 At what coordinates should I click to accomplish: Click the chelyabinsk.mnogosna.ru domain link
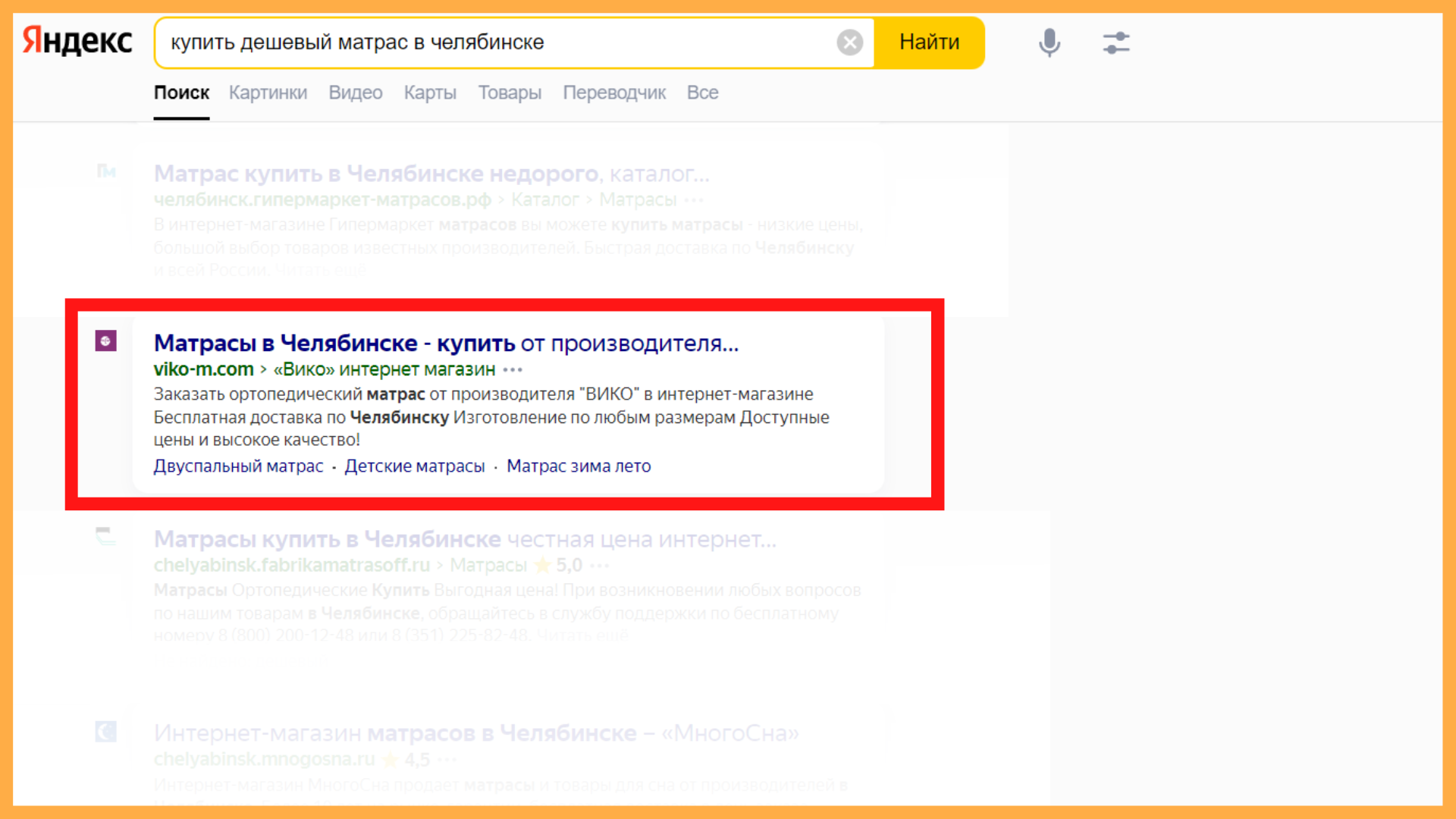click(x=264, y=759)
